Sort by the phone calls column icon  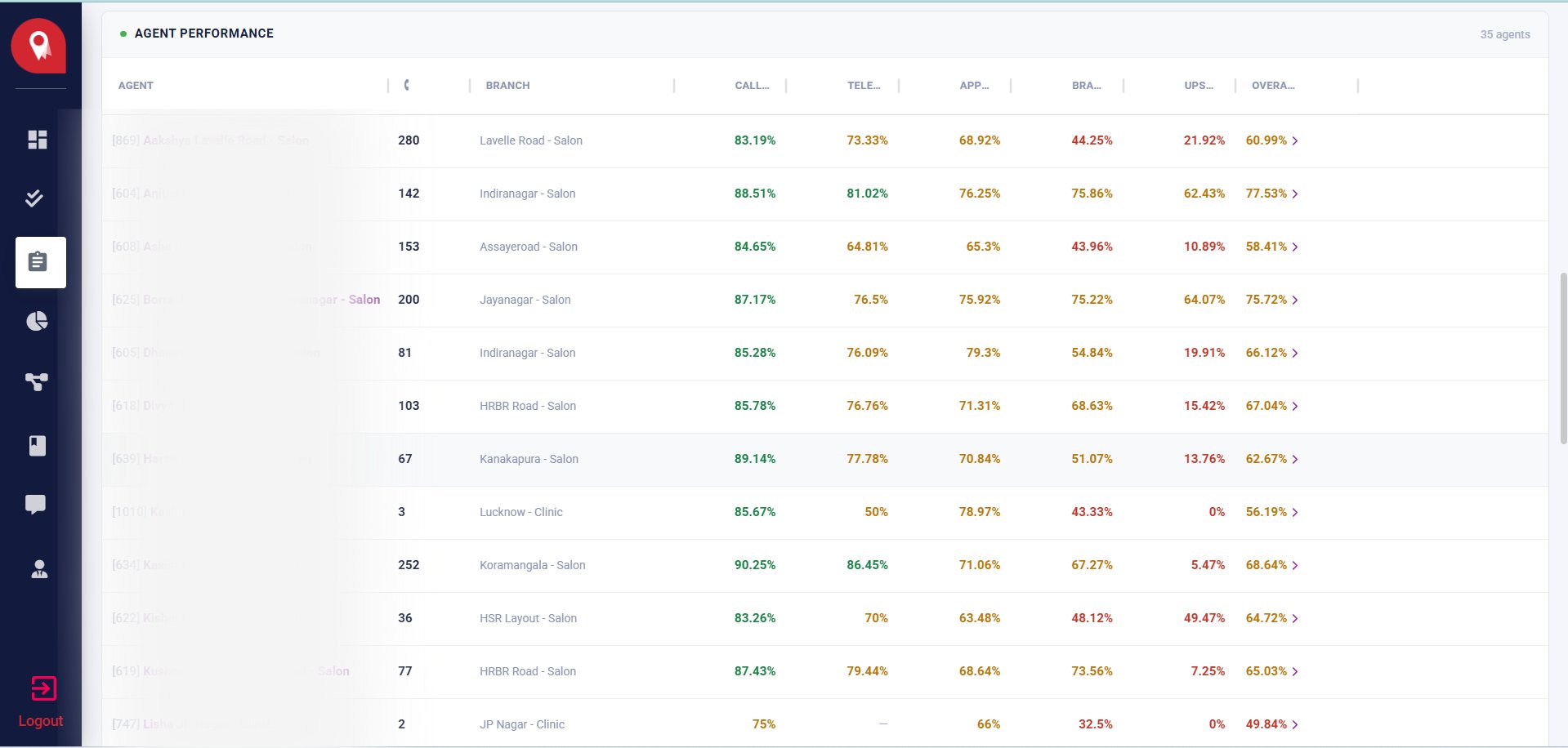pyautogui.click(x=407, y=85)
